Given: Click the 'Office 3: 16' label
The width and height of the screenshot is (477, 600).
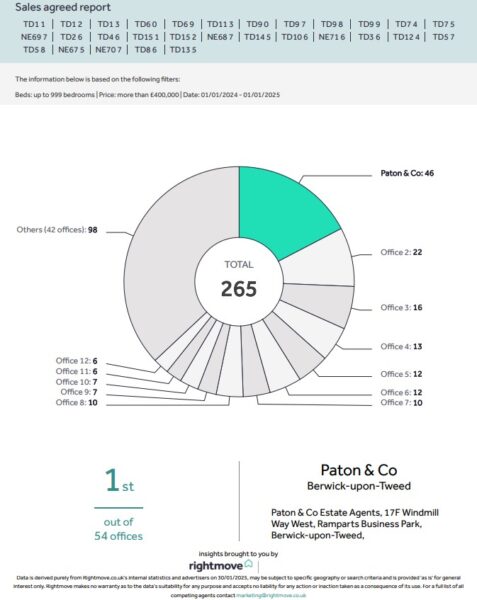Looking at the screenshot, I should (401, 307).
